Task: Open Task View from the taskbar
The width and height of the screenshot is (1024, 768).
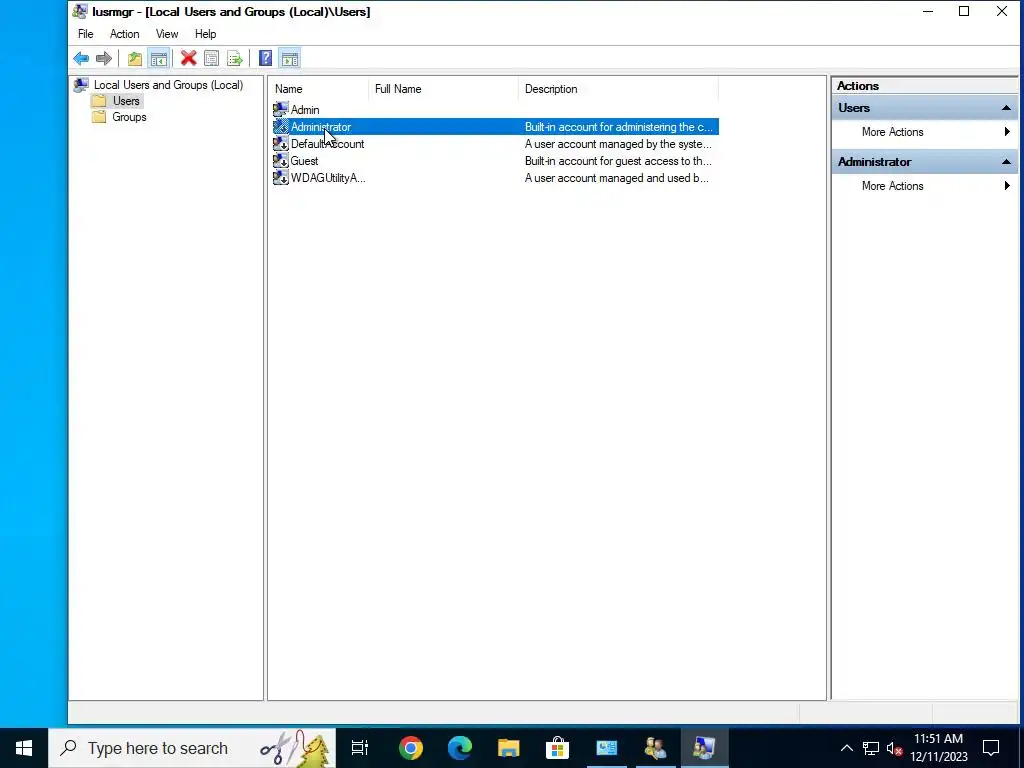Action: coord(360,748)
